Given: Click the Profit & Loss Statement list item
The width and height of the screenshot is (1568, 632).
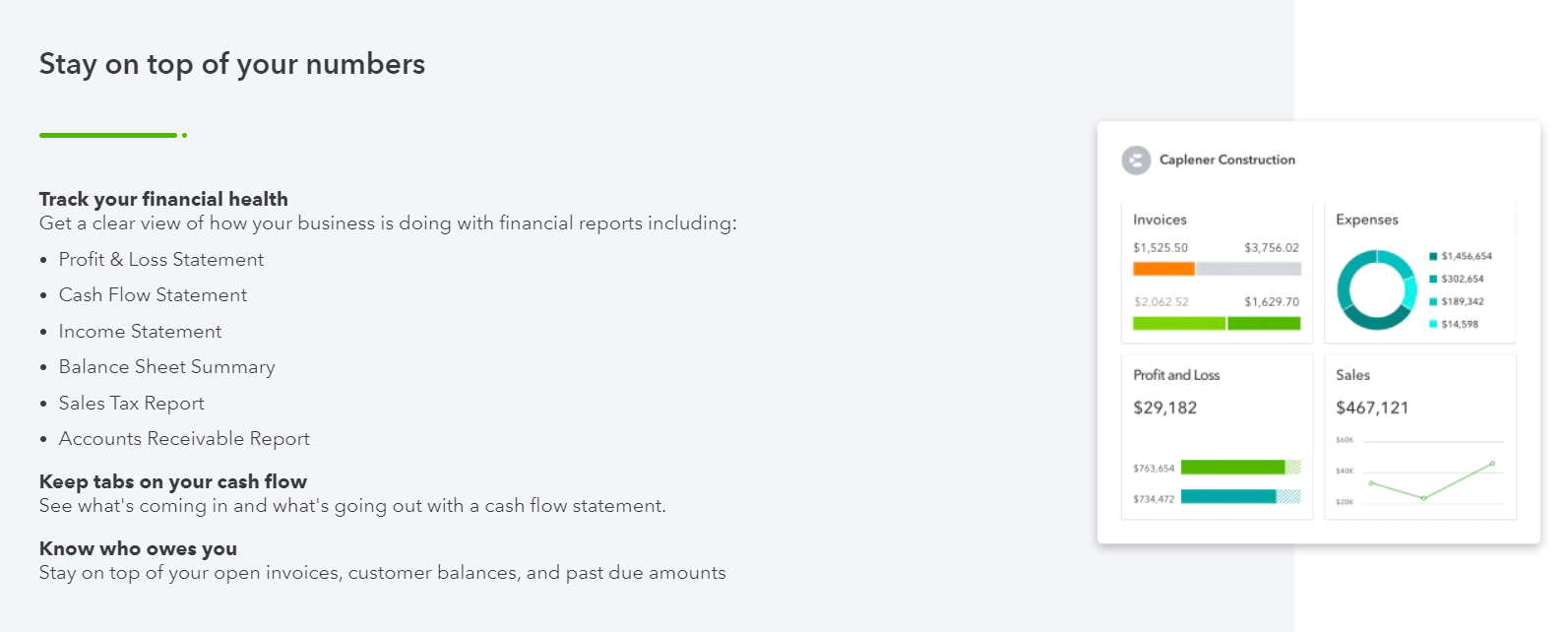Looking at the screenshot, I should [161, 259].
